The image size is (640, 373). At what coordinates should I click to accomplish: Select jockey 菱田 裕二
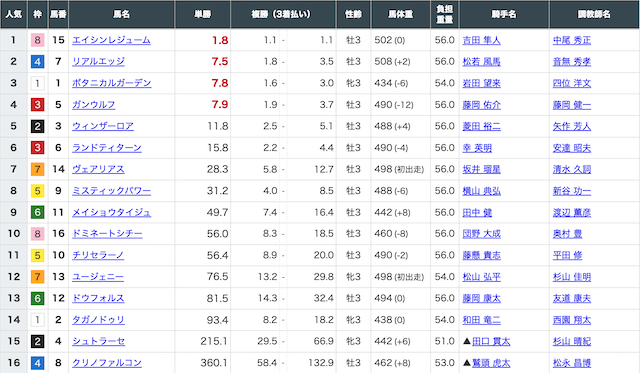pyautogui.click(x=481, y=127)
